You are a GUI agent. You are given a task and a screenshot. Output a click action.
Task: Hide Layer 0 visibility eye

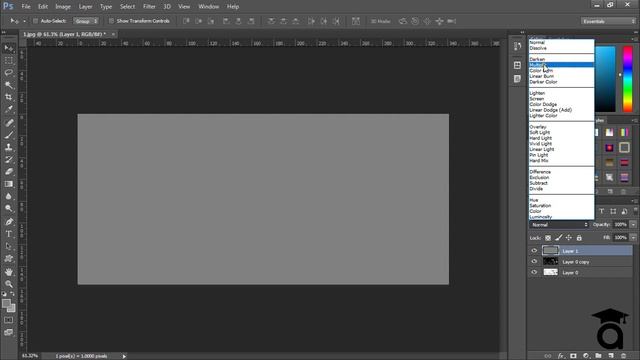tap(534, 272)
